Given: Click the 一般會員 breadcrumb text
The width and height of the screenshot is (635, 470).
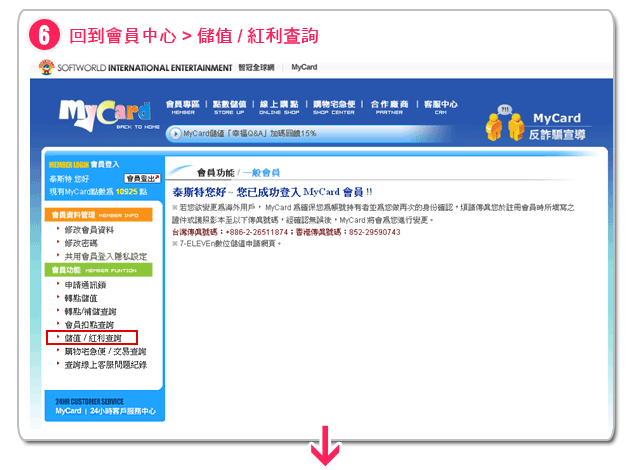Looking at the screenshot, I should pyautogui.click(x=261, y=173).
